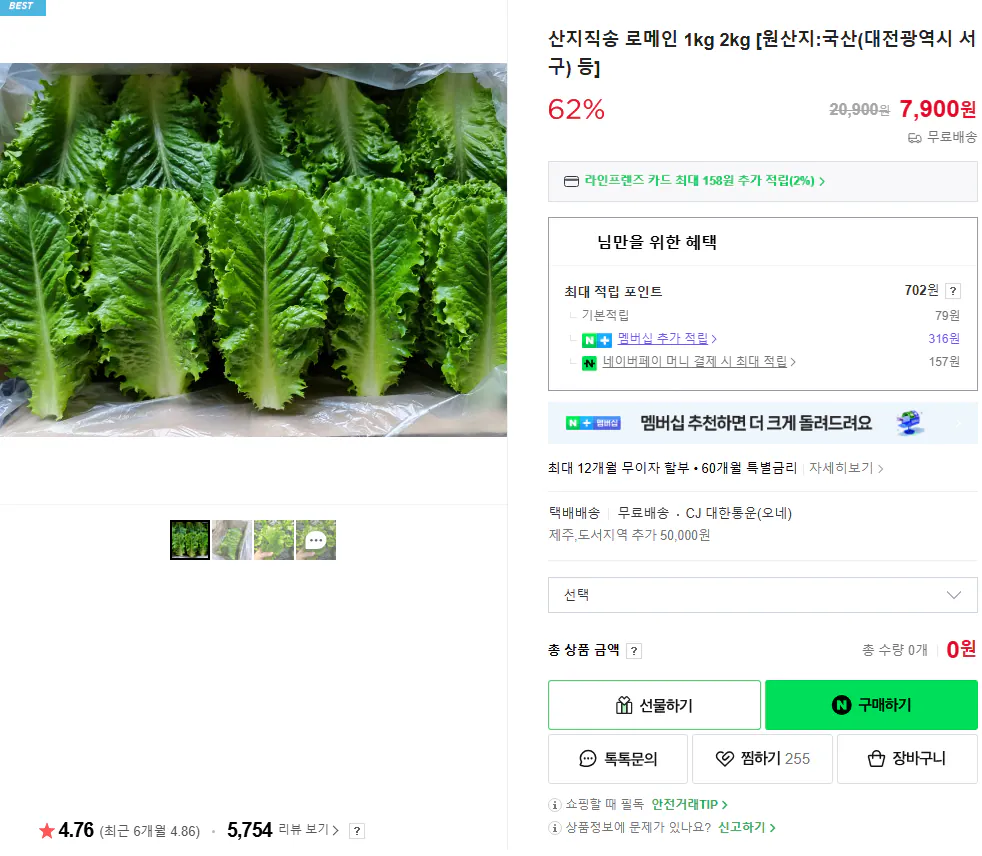Click the shopping cart icon on 장바구니
The image size is (982, 856).
tap(876, 758)
